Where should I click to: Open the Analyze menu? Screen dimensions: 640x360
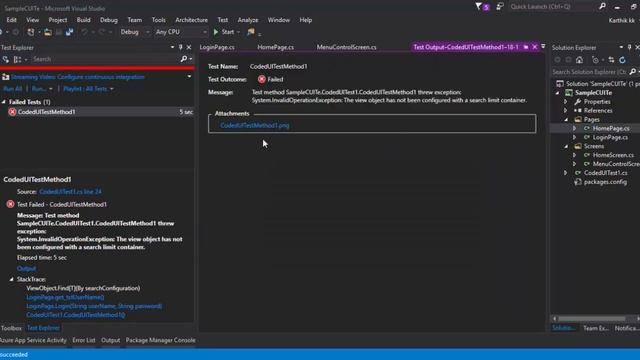tap(248, 20)
